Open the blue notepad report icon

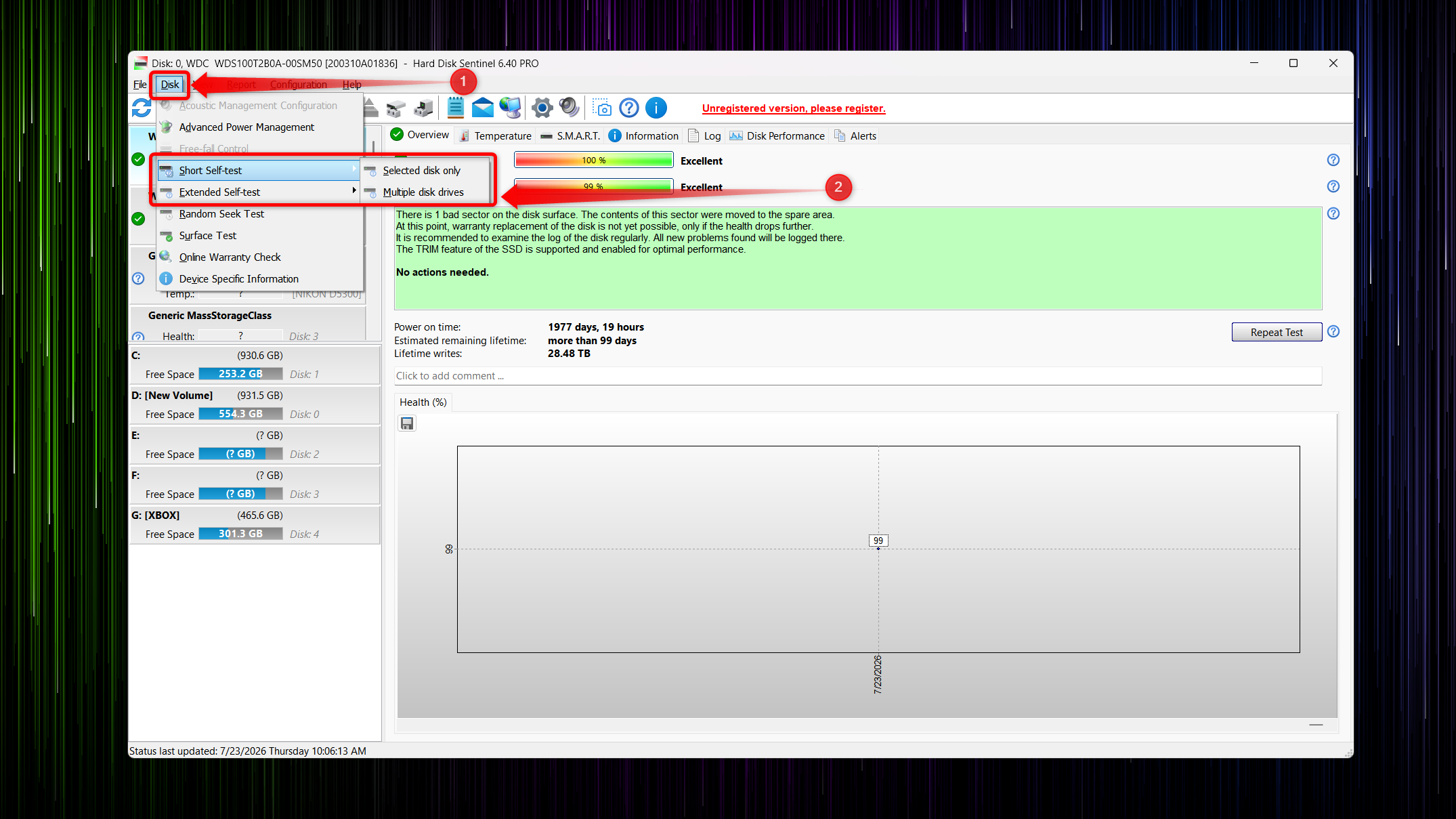(456, 108)
